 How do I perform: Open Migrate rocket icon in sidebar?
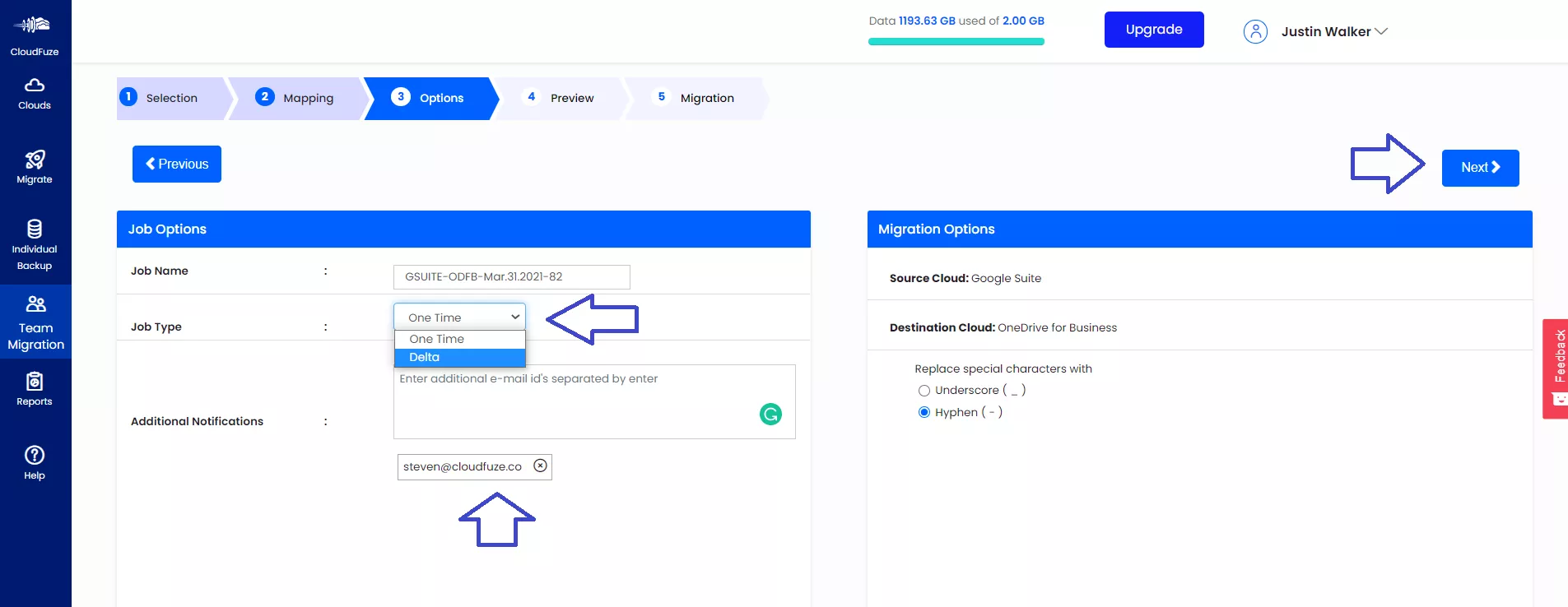click(x=35, y=159)
